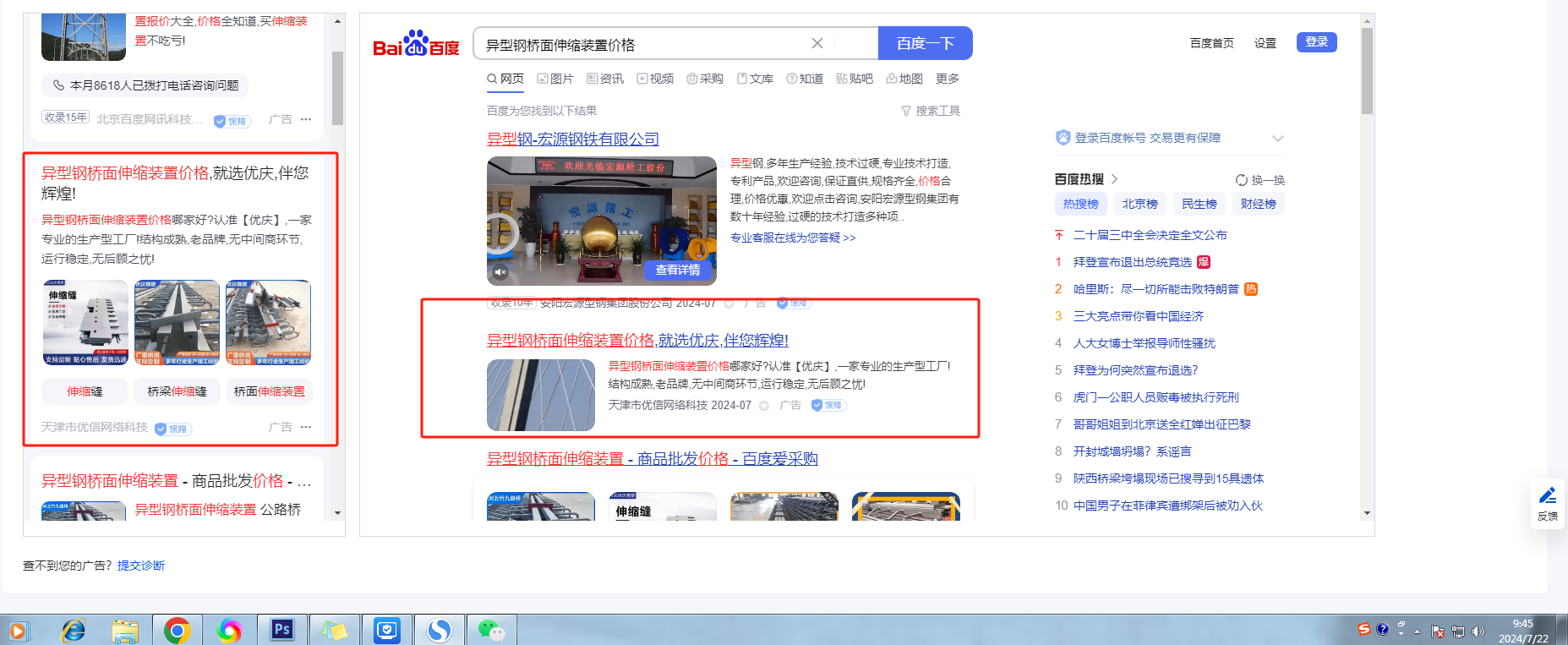Click the 桥梁伸缩缝 tag button
Image resolution: width=1568 pixels, height=645 pixels.
(177, 391)
